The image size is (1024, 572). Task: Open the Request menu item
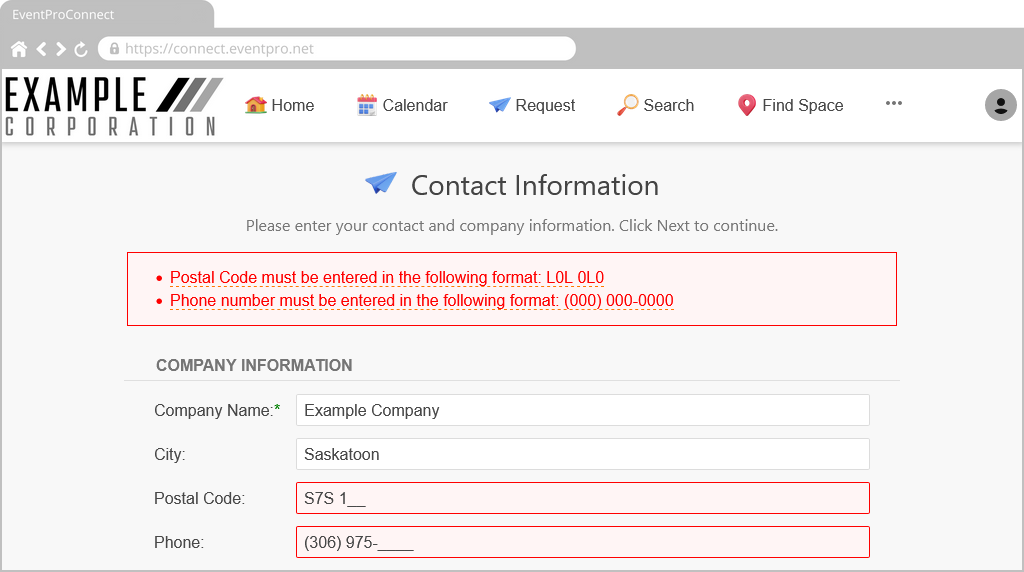532,105
